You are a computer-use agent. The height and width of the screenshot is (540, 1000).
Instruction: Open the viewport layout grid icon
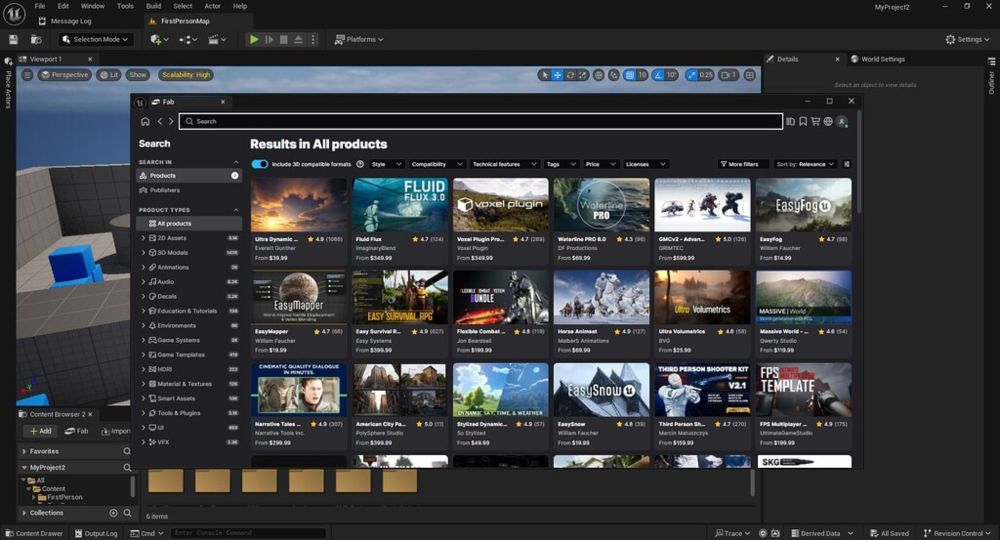coord(750,75)
